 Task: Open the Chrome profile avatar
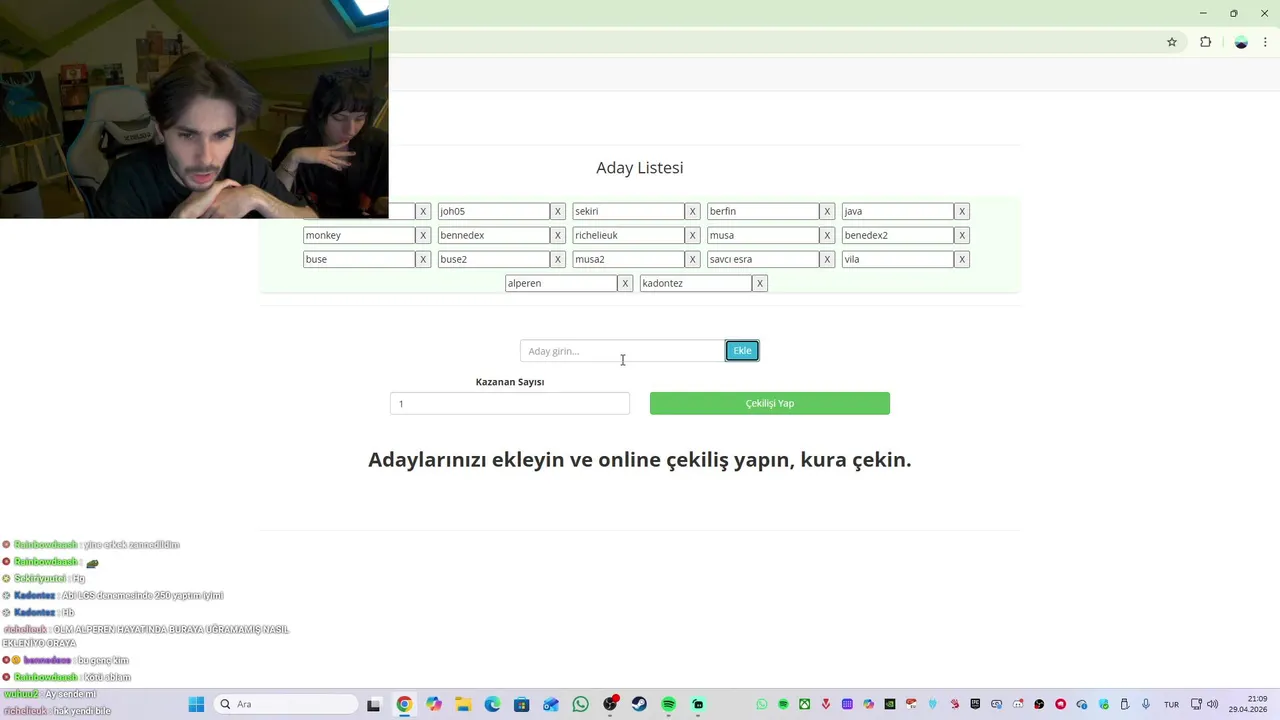(1241, 42)
